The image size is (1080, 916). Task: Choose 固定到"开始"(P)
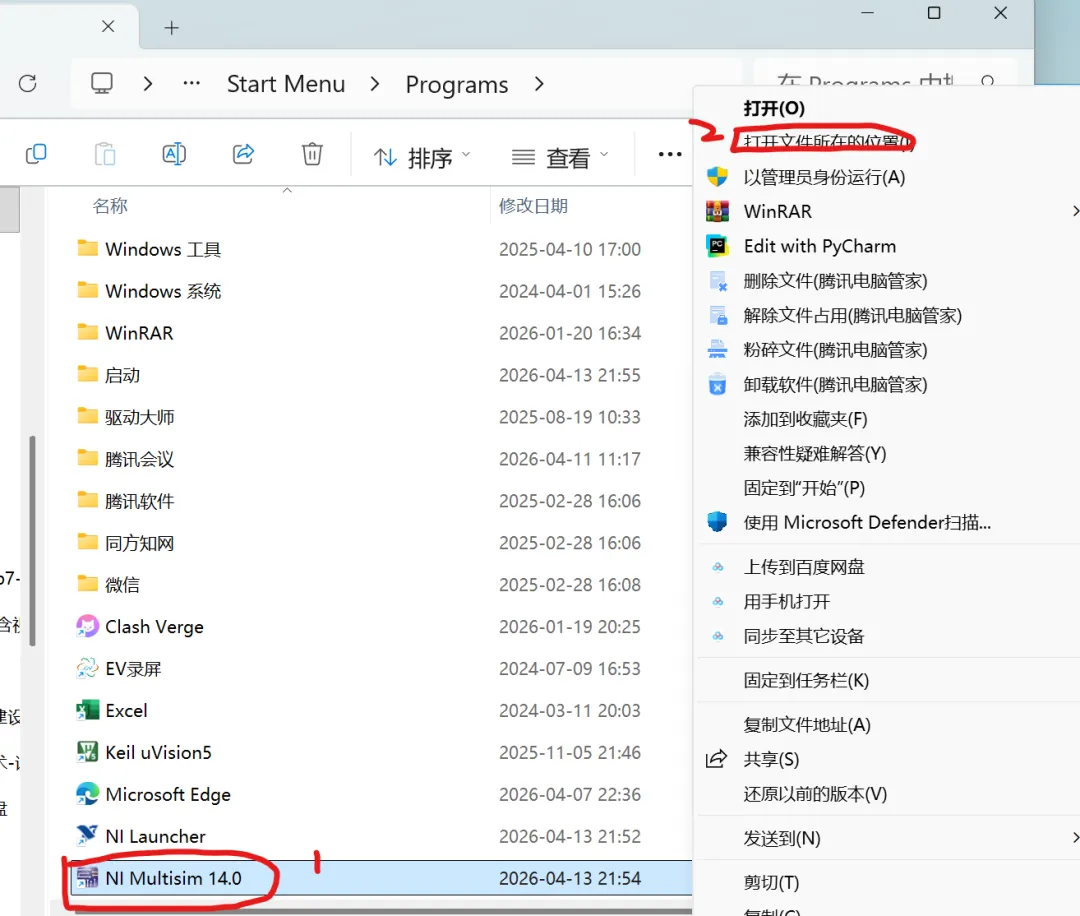pos(804,488)
